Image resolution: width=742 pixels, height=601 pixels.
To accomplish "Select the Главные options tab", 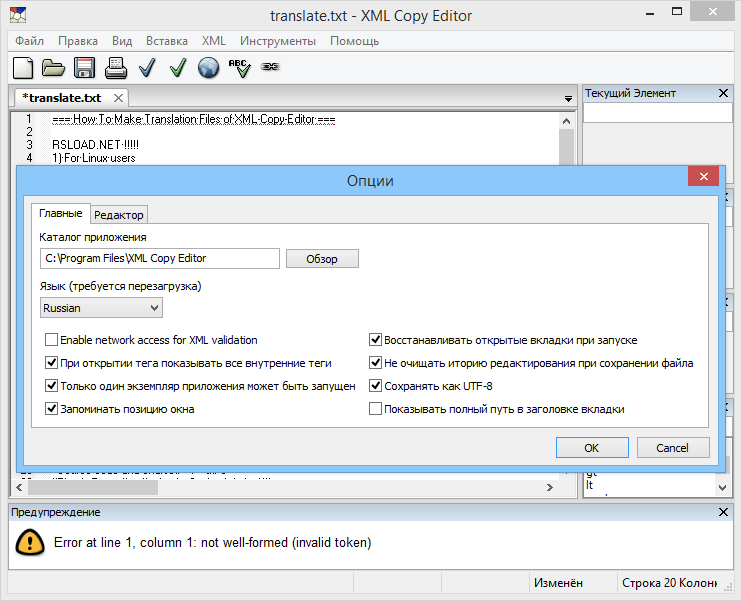I will tap(61, 213).
